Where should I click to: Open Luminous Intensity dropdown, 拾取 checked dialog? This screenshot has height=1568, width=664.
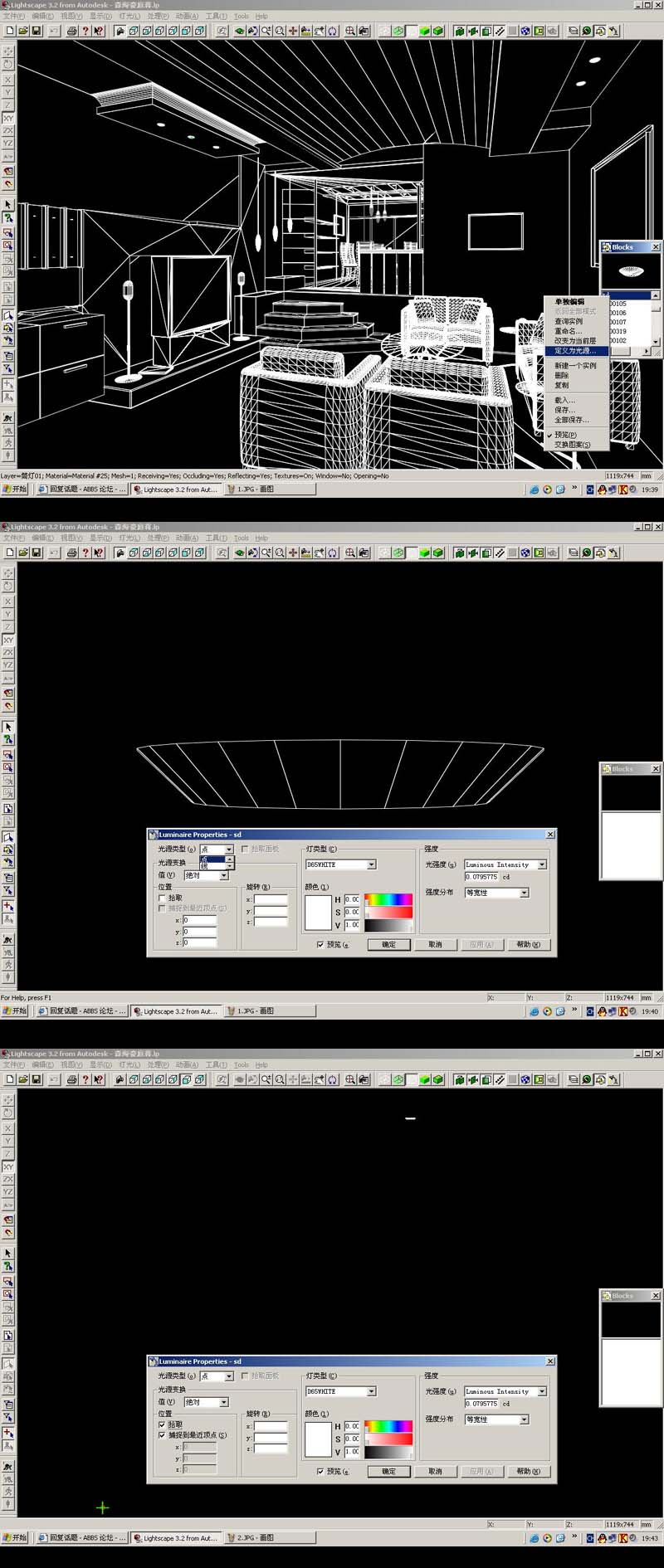(x=505, y=1391)
